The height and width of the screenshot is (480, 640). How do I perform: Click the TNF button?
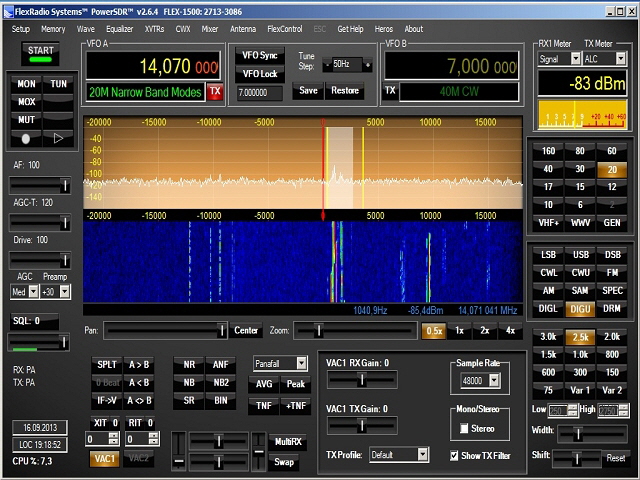point(264,406)
